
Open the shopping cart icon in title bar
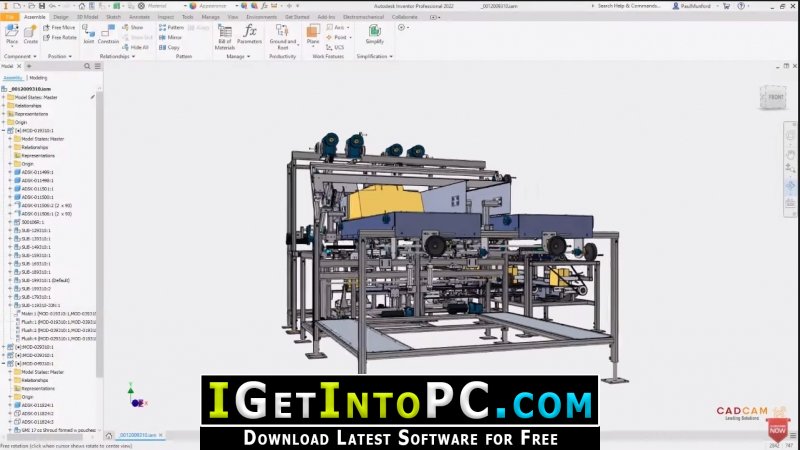[727, 6]
